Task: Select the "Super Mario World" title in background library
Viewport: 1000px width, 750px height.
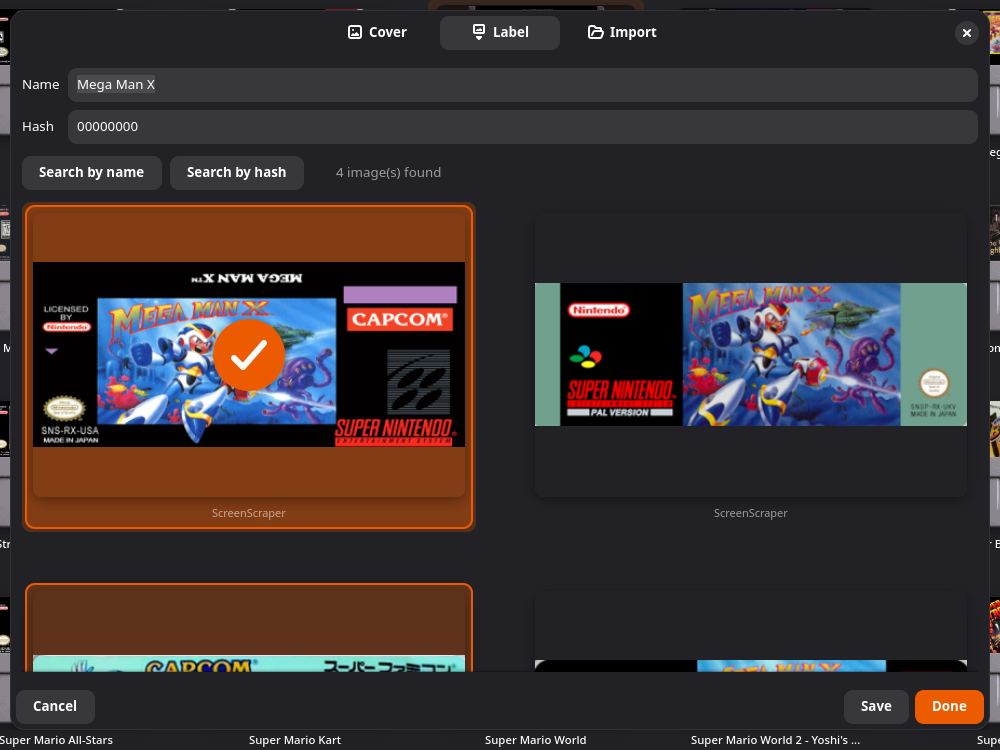Action: pos(535,741)
